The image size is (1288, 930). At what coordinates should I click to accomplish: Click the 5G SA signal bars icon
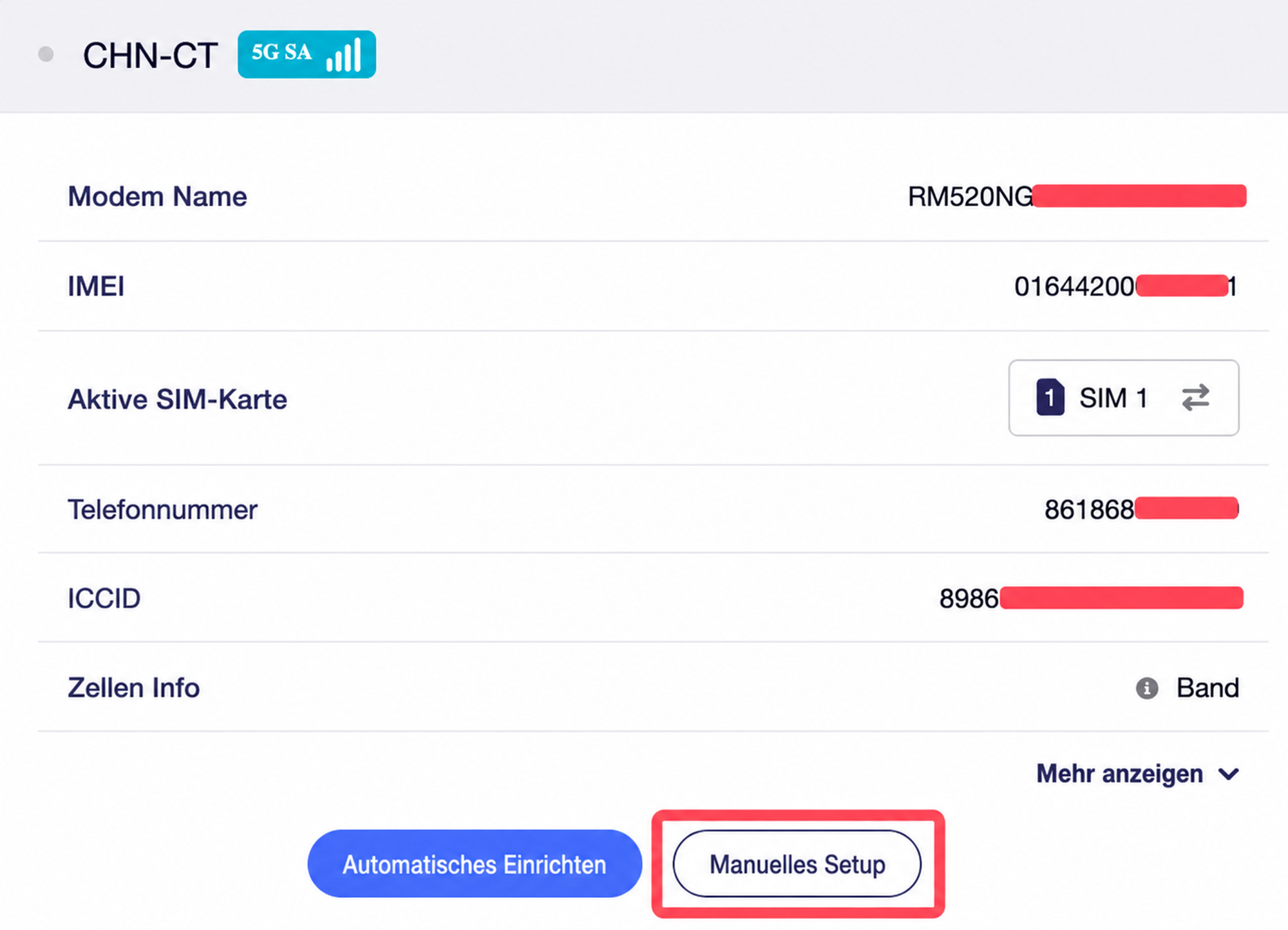pyautogui.click(x=344, y=55)
